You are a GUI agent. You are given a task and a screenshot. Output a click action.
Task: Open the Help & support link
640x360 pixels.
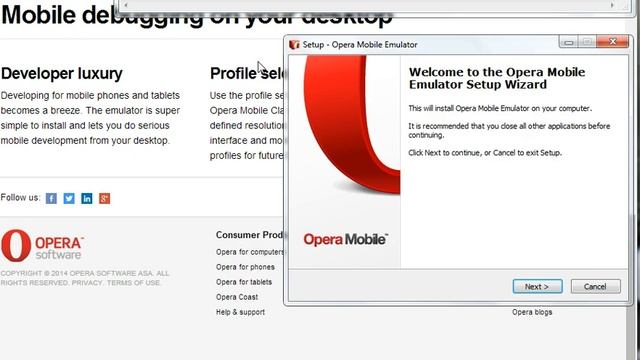click(240, 312)
